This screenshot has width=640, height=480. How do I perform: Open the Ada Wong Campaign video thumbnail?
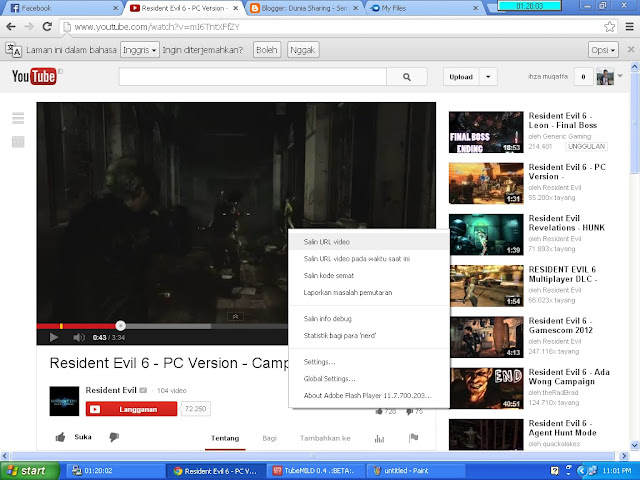(486, 388)
